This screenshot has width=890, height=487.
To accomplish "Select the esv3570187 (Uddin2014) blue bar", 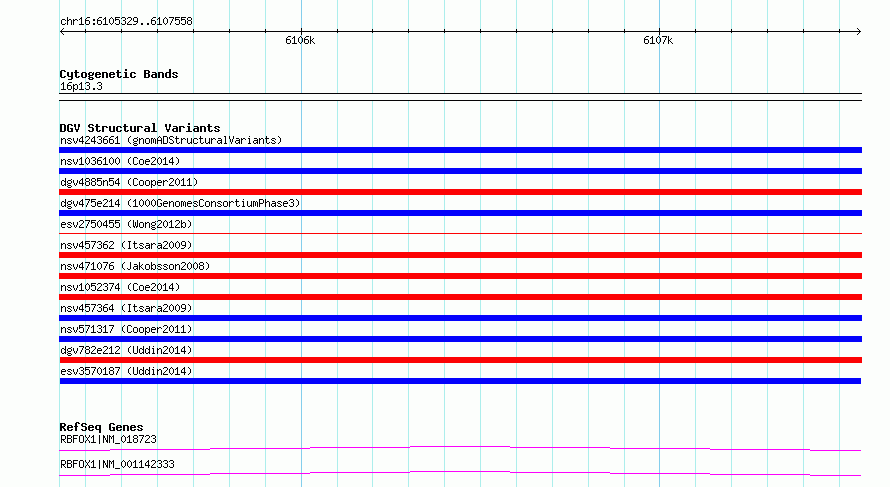I will tap(460, 381).
